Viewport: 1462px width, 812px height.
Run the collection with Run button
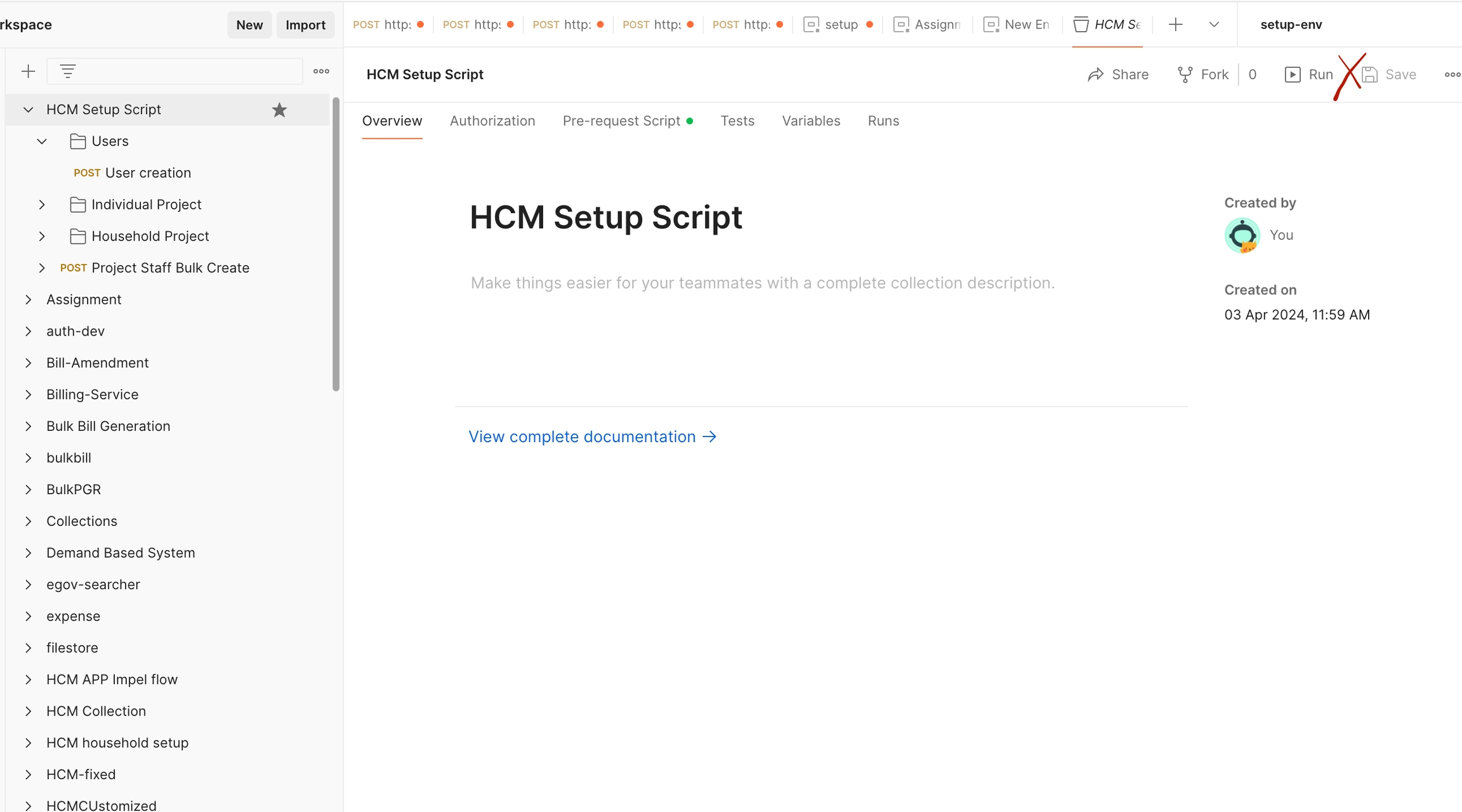1308,75
